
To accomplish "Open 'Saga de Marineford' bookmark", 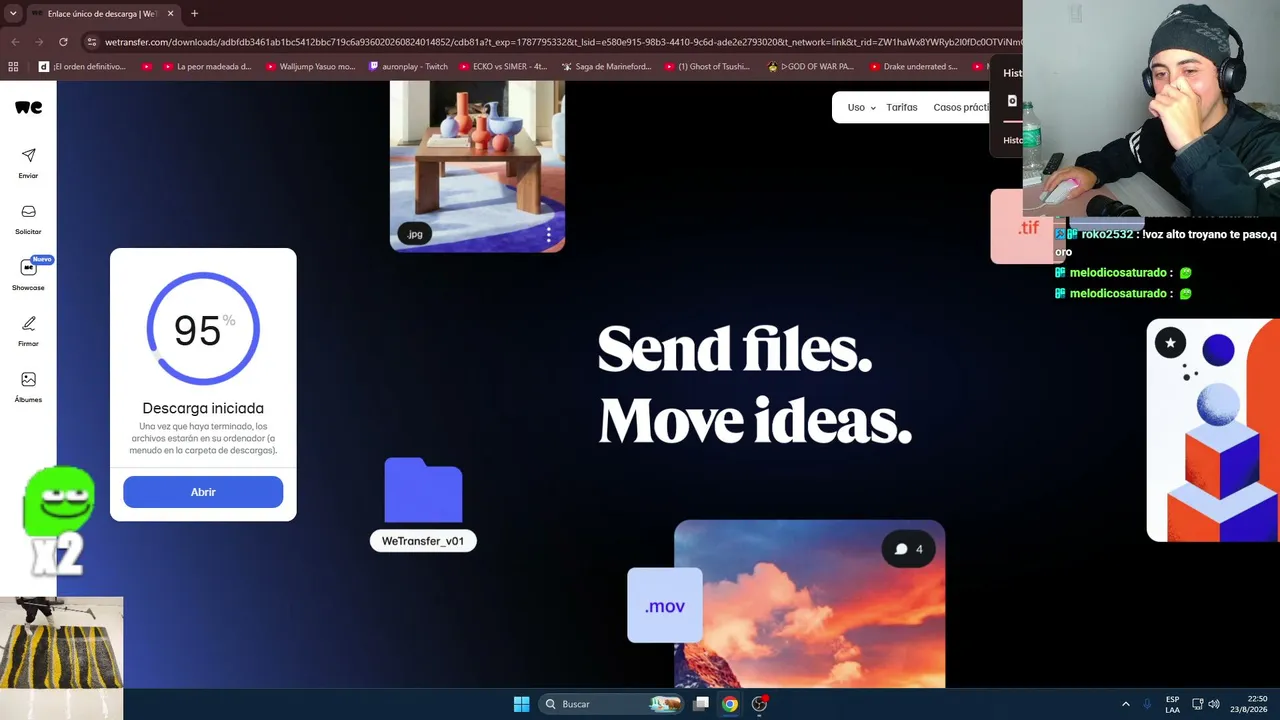I will (x=606, y=67).
